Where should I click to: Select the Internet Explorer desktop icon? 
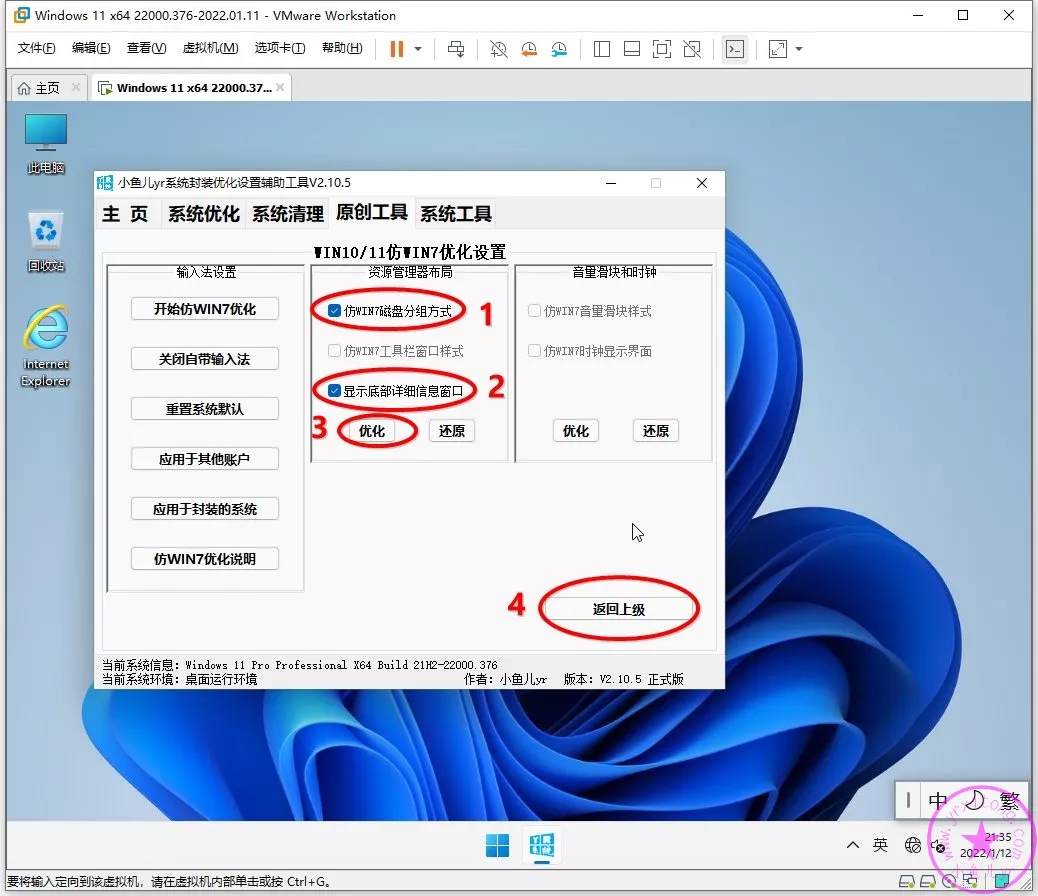click(46, 346)
